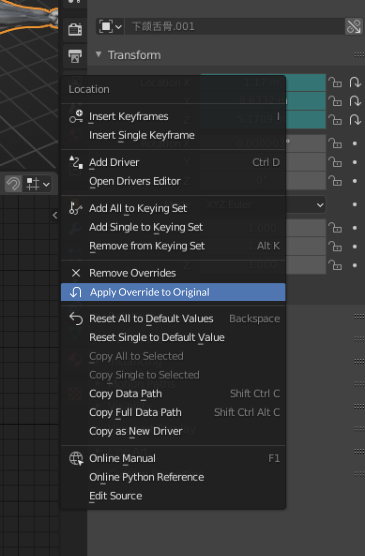This screenshot has width=365, height=556.
Task: Open Online Manual entry
Action: click(x=173, y=458)
